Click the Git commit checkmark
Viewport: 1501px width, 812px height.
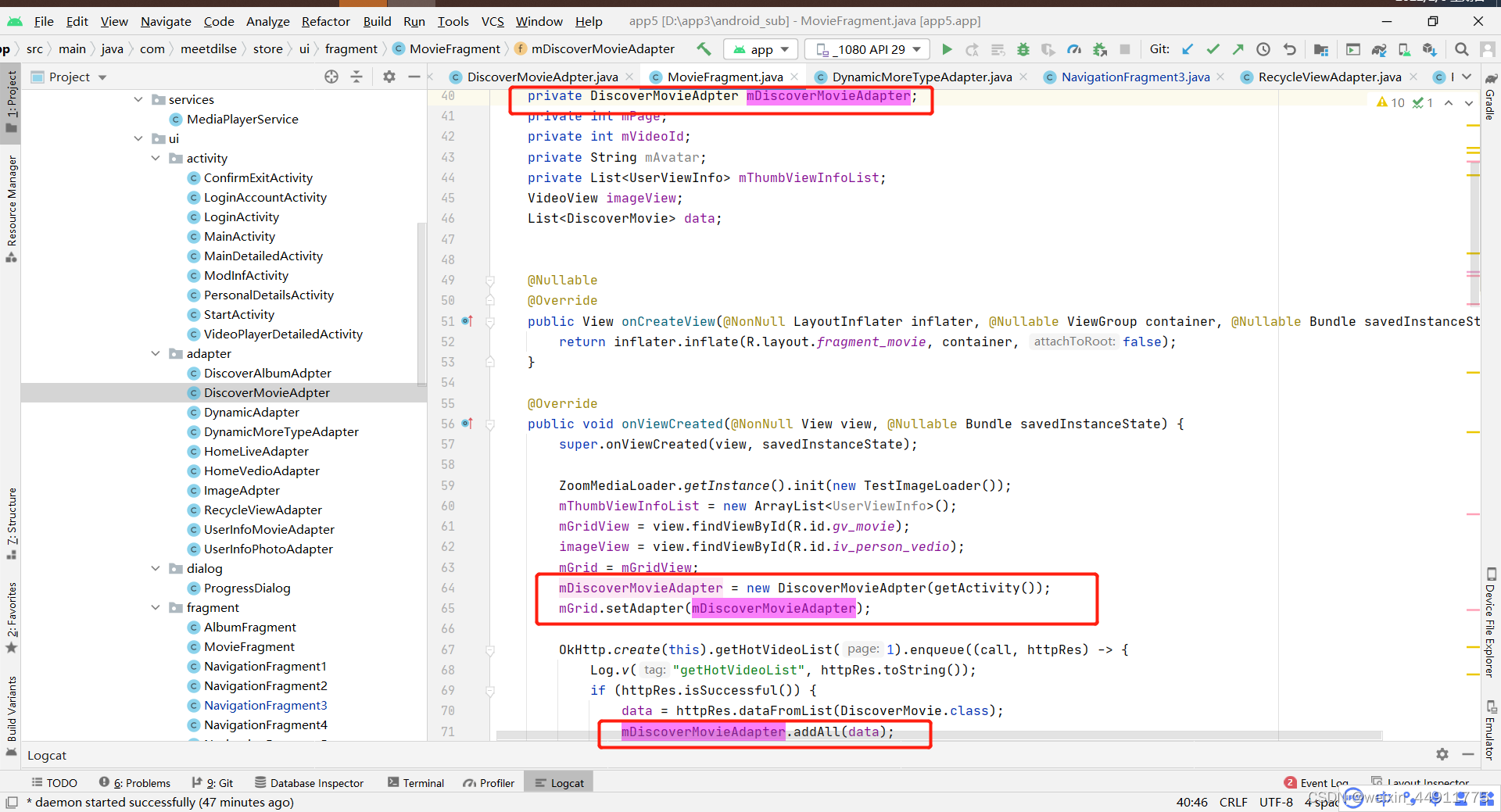[1213, 49]
